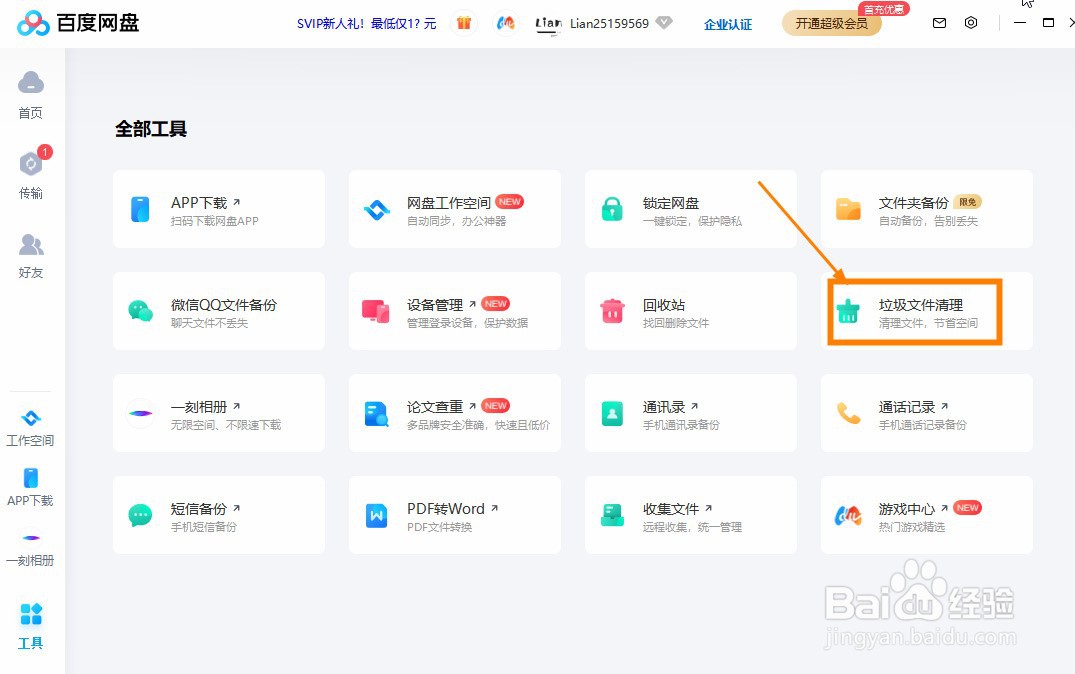Open the 垃圾文件清理 tool title

[921, 305]
